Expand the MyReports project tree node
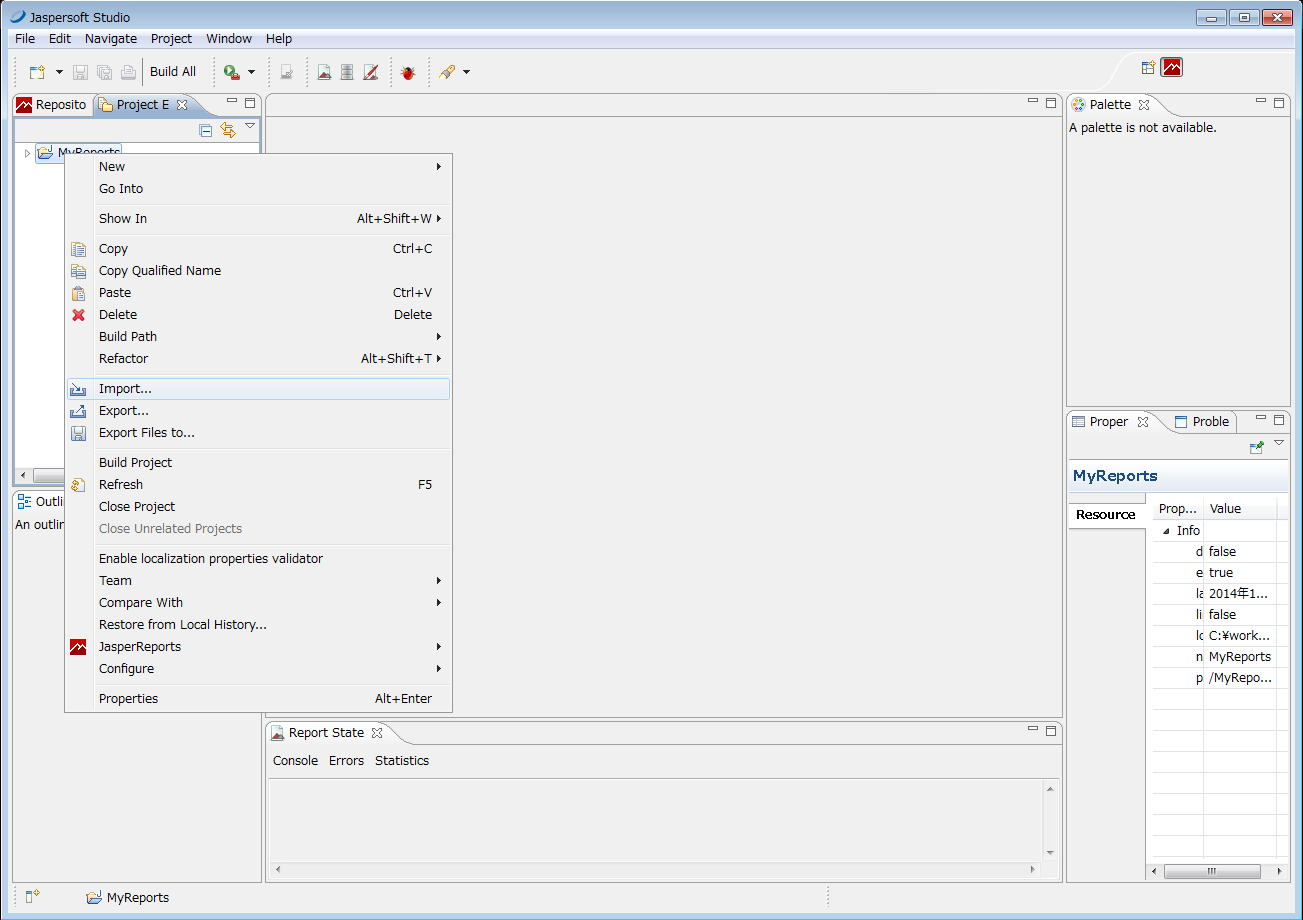 click(27, 153)
